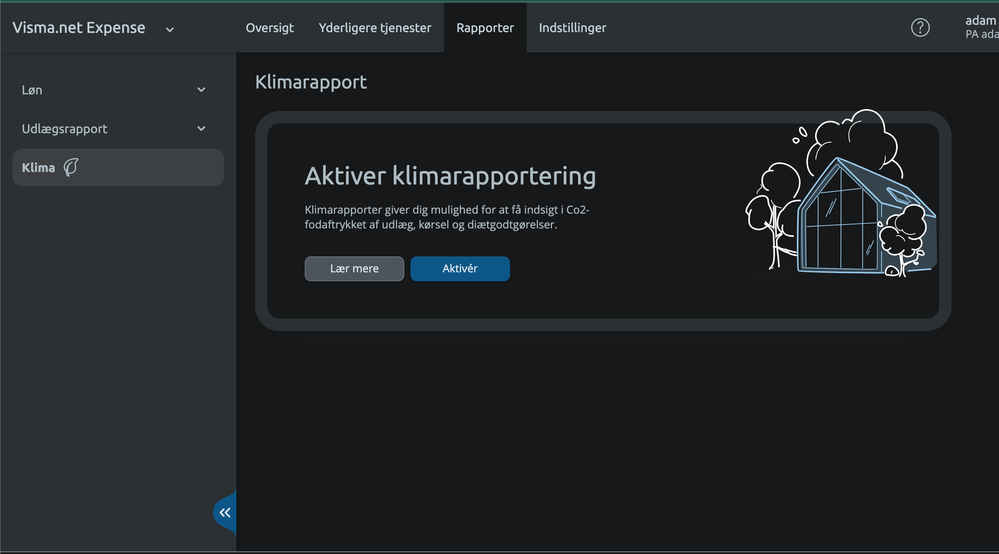Viewport: 999px width, 554px height.
Task: Click the Aktivér button
Action: pos(460,269)
